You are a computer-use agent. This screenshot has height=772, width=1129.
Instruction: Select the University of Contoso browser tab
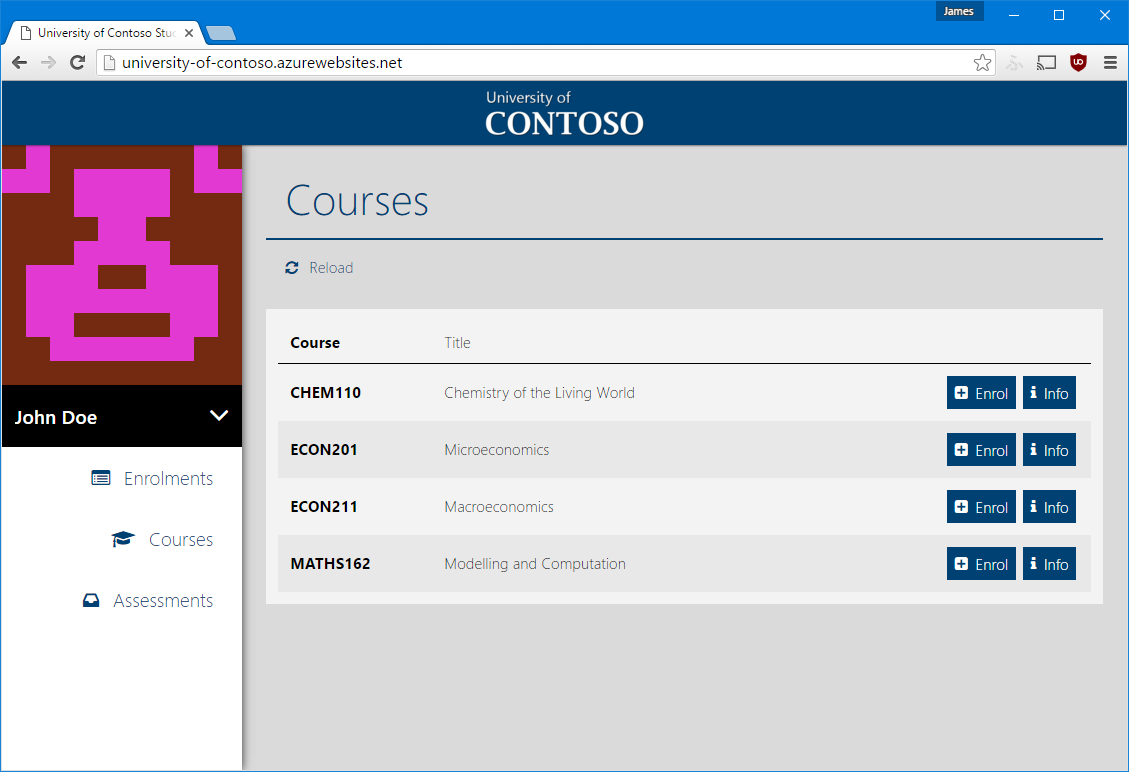tap(104, 33)
